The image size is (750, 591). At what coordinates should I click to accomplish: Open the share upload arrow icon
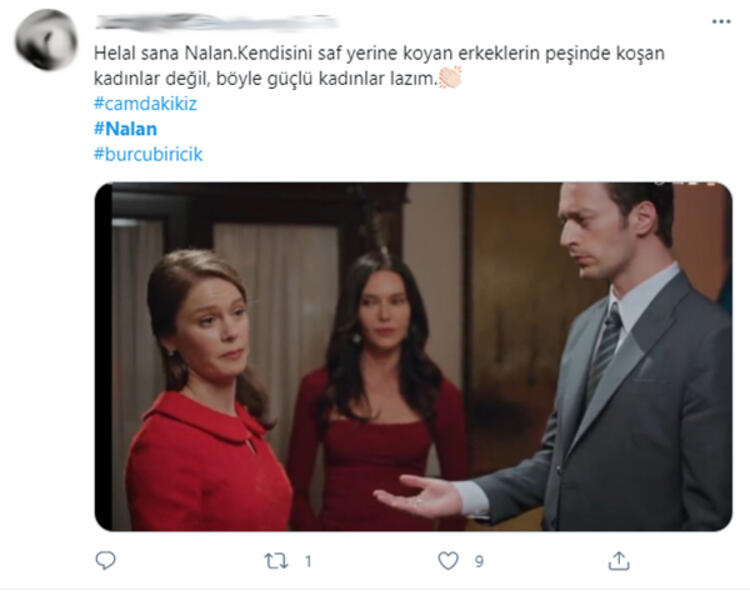(618, 560)
